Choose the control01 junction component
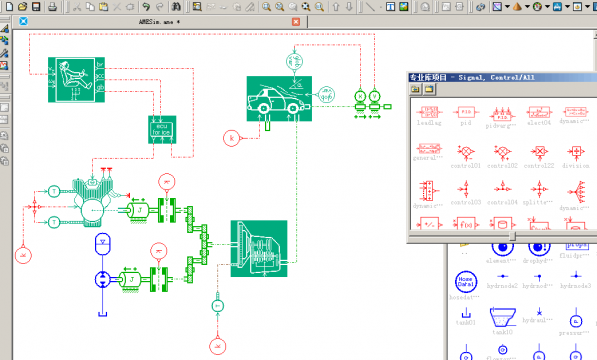Screen dimensions: 597x360 [x=466, y=156]
